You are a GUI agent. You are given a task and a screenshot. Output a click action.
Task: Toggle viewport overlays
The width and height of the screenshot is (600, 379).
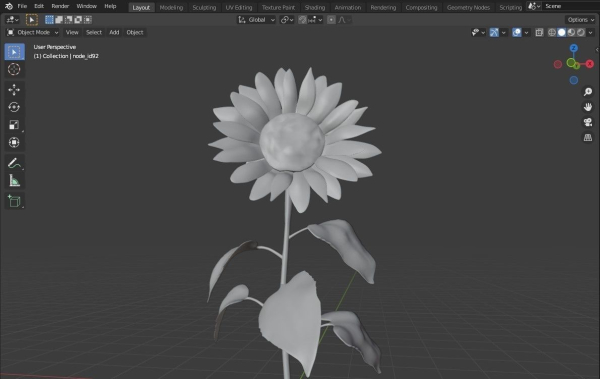[517, 33]
